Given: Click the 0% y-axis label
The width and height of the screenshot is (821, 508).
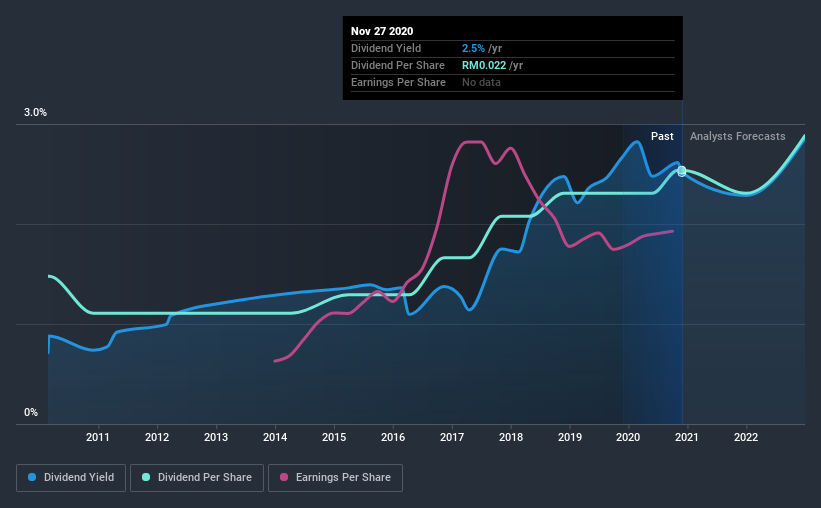Looking at the screenshot, I should click(x=31, y=413).
